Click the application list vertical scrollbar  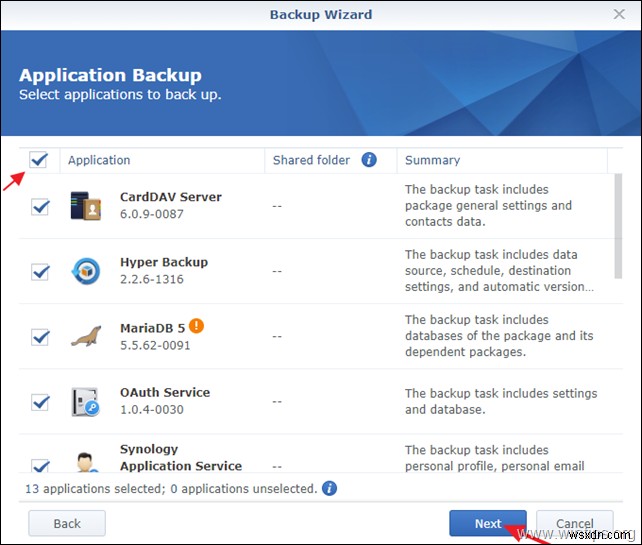pos(618,226)
